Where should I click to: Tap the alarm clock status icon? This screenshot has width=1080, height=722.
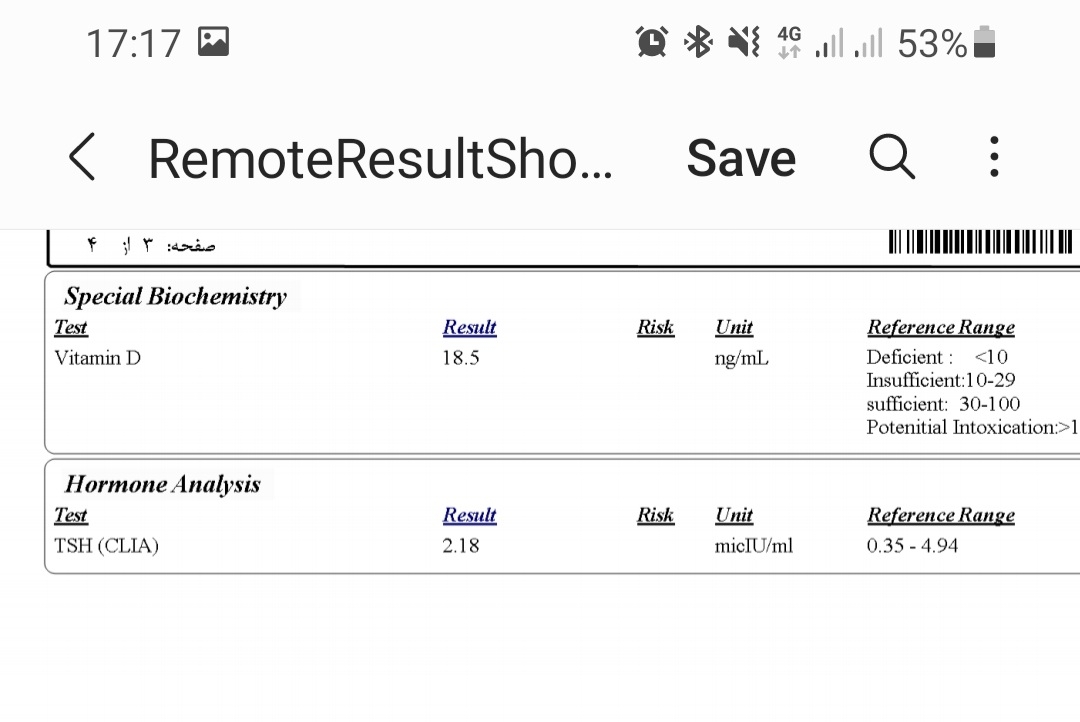pos(652,42)
